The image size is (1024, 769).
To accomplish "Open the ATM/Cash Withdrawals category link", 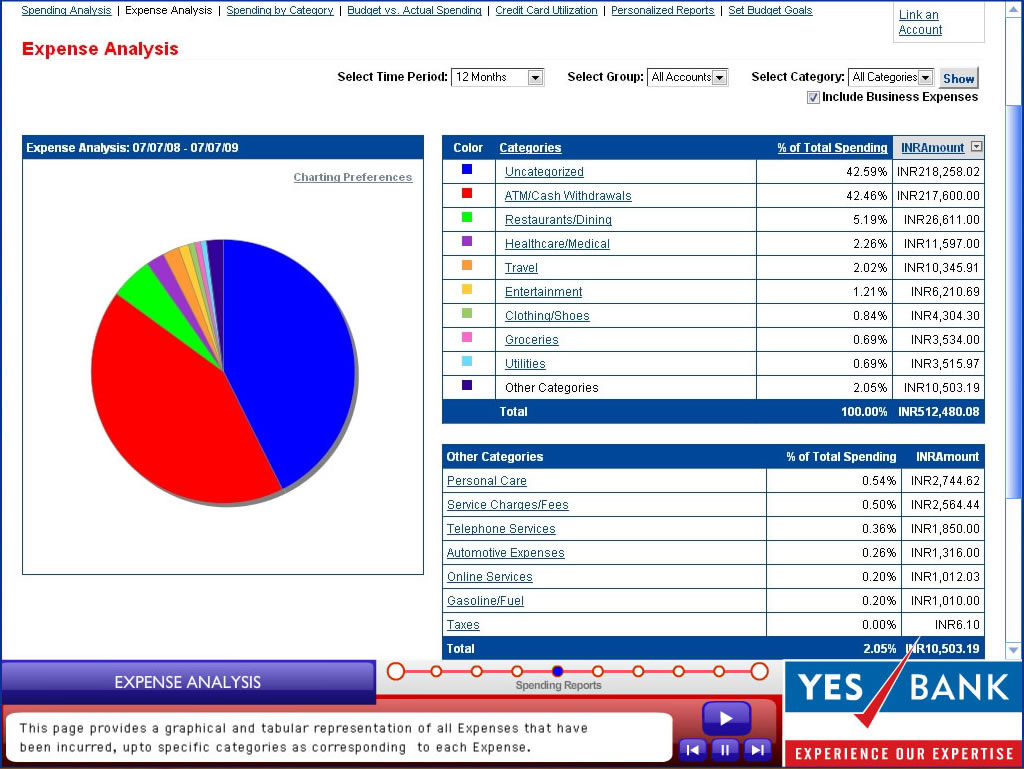I will 568,196.
